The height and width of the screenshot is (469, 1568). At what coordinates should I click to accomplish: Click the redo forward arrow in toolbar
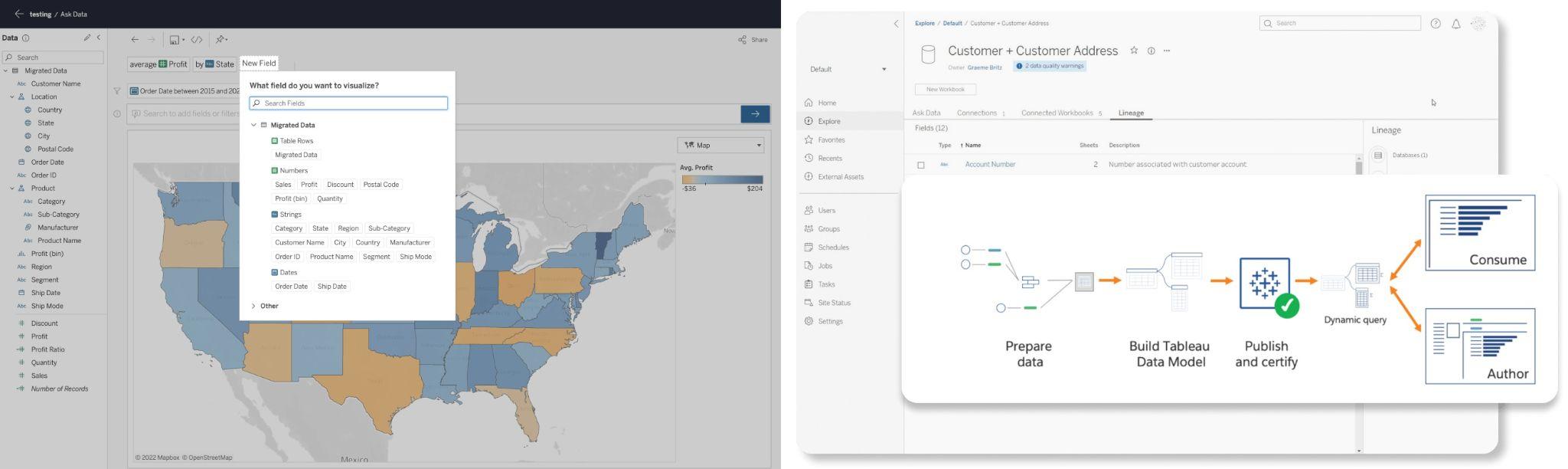pos(152,40)
